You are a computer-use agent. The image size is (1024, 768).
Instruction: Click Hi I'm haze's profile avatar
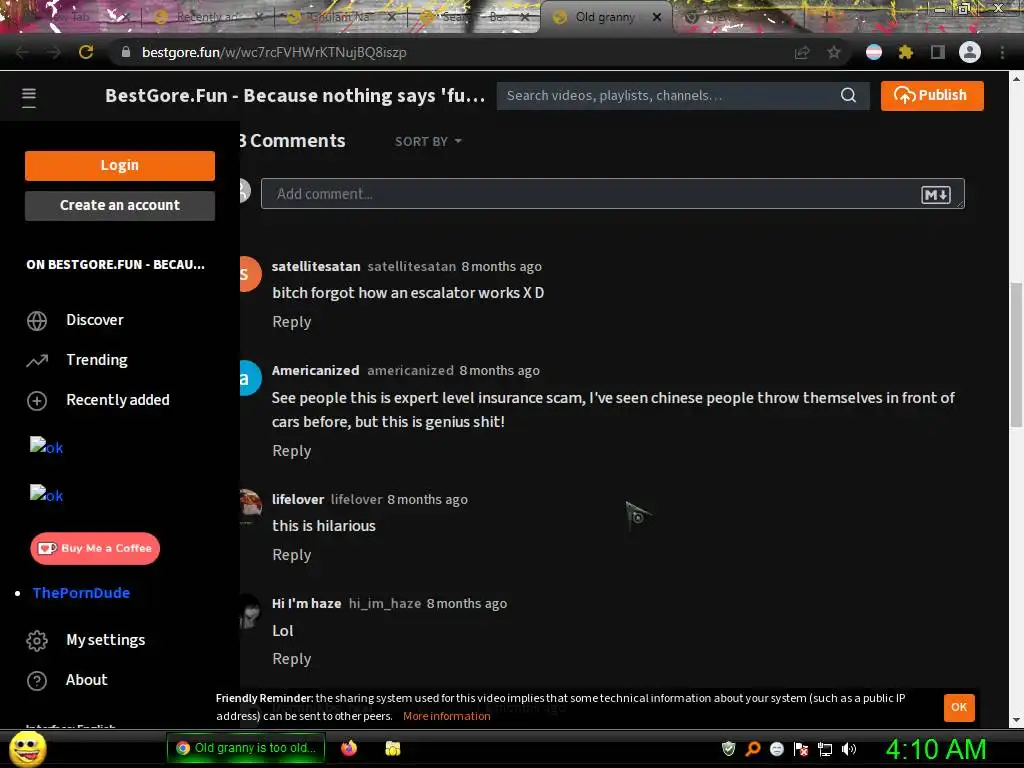(249, 611)
